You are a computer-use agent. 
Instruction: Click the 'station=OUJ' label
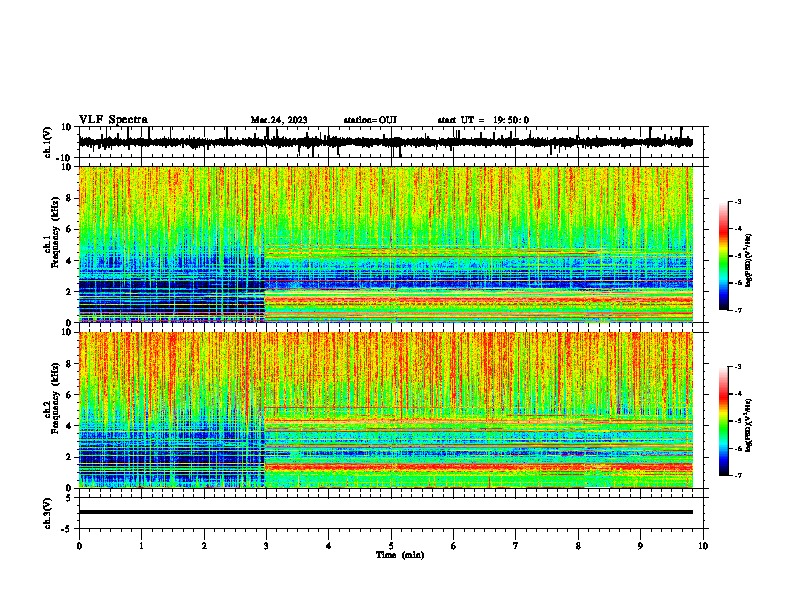click(x=370, y=120)
